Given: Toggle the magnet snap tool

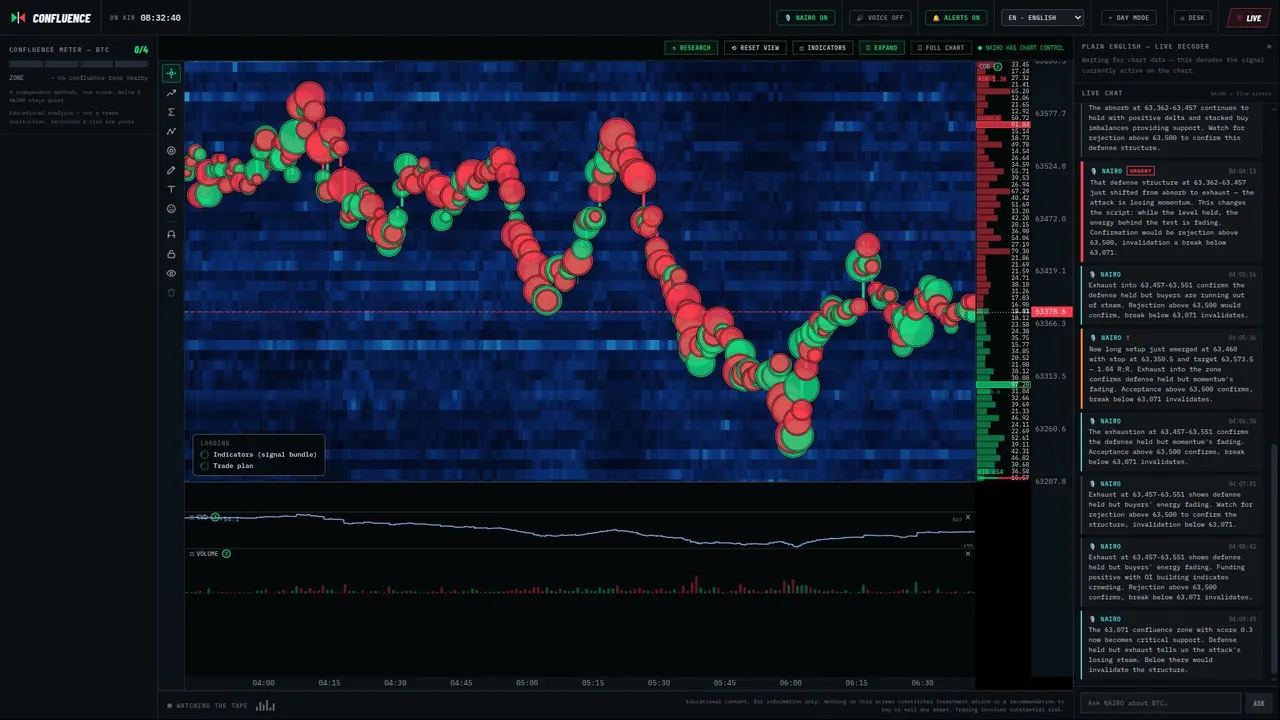Looking at the screenshot, I should click(x=171, y=234).
